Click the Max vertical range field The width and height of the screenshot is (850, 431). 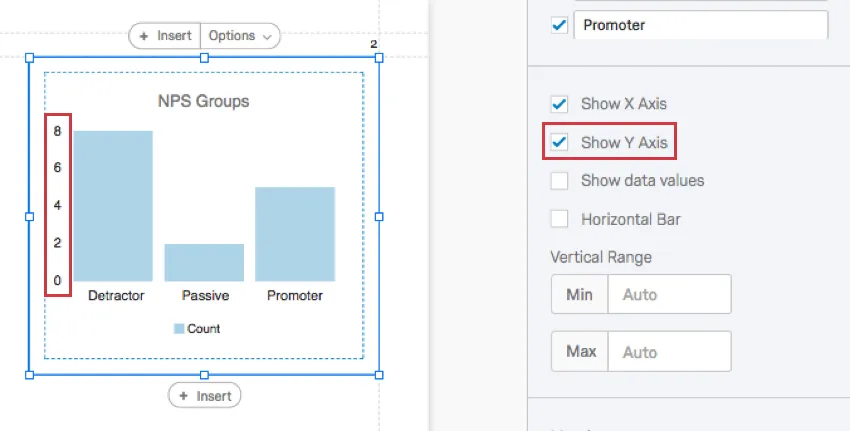tap(669, 352)
